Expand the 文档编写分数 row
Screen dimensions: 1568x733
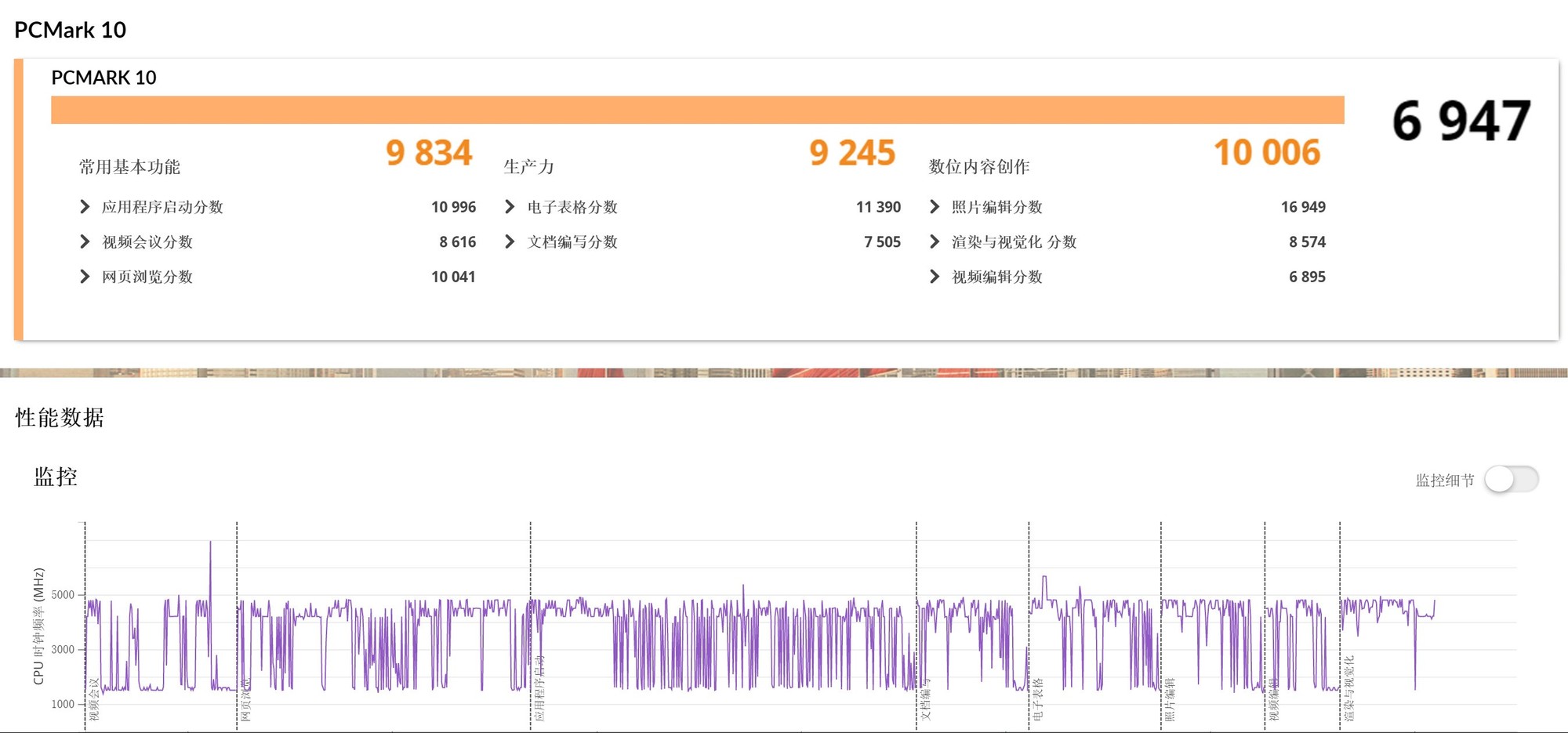(510, 242)
